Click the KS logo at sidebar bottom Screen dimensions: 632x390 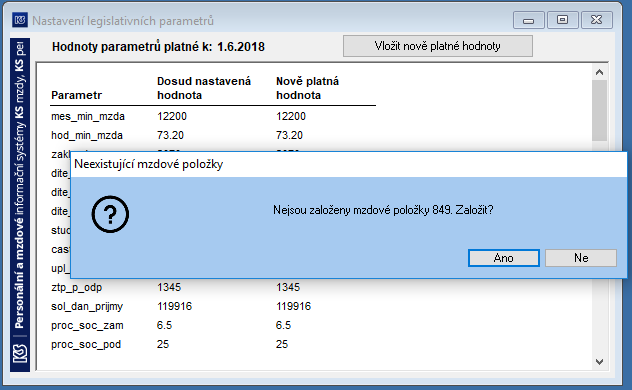(x=20, y=354)
